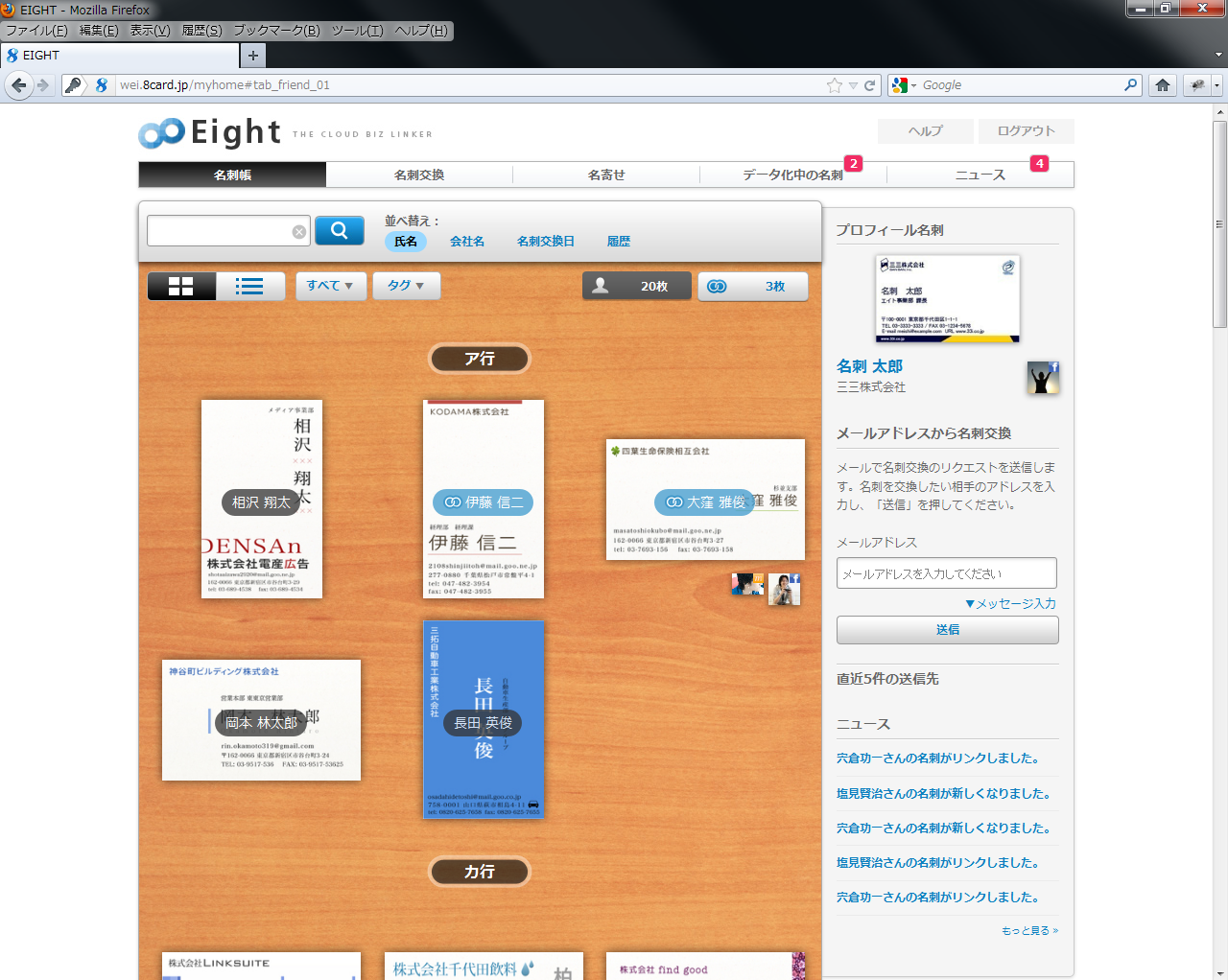This screenshot has width=1228, height=980.
Task: Open 岡本 林太郎 business card
Action: (261, 720)
